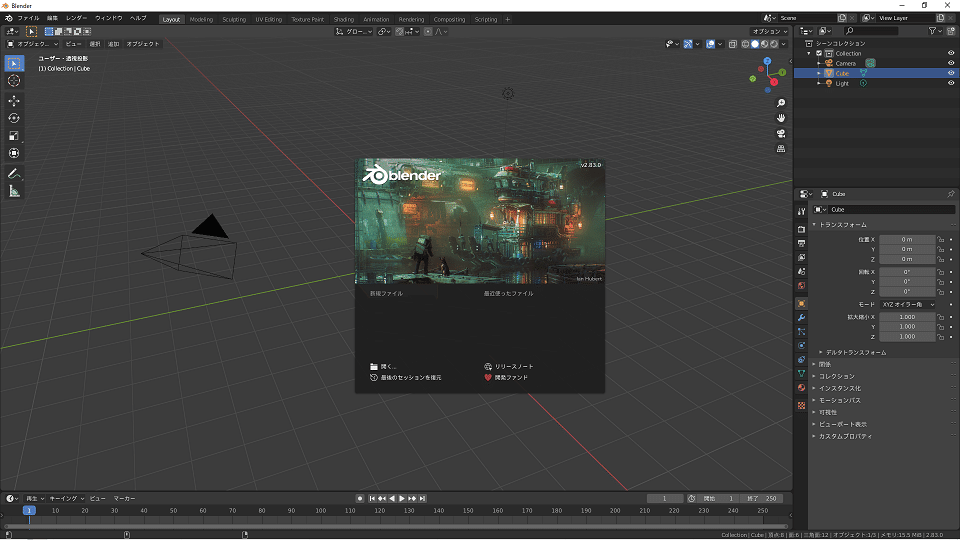Select the Move tool in left toolbar
The image size is (960, 540).
14,101
